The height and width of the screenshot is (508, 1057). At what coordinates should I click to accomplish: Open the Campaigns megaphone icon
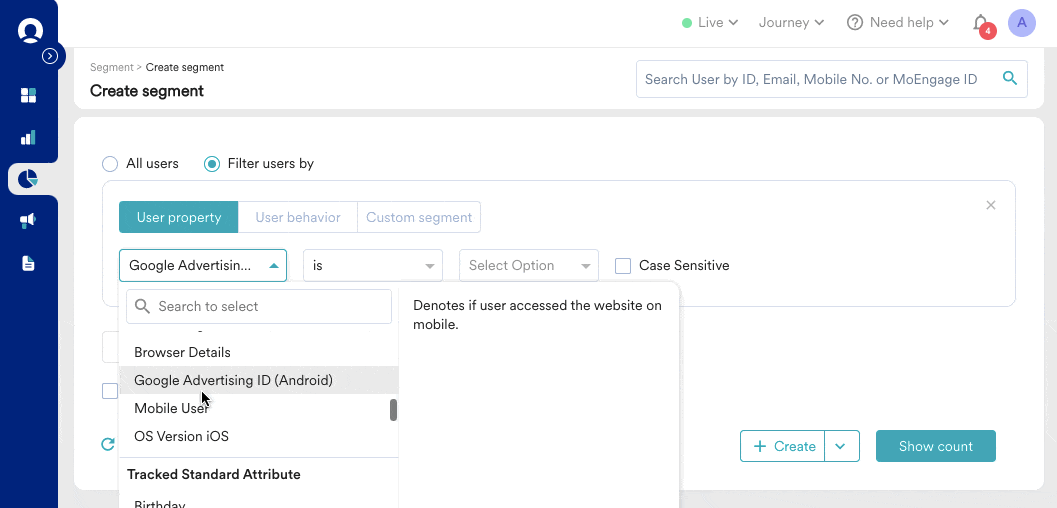click(x=28, y=220)
